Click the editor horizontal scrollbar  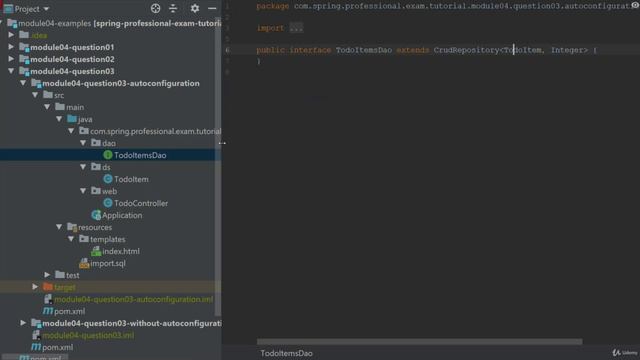pyautogui.click(x=420, y=342)
